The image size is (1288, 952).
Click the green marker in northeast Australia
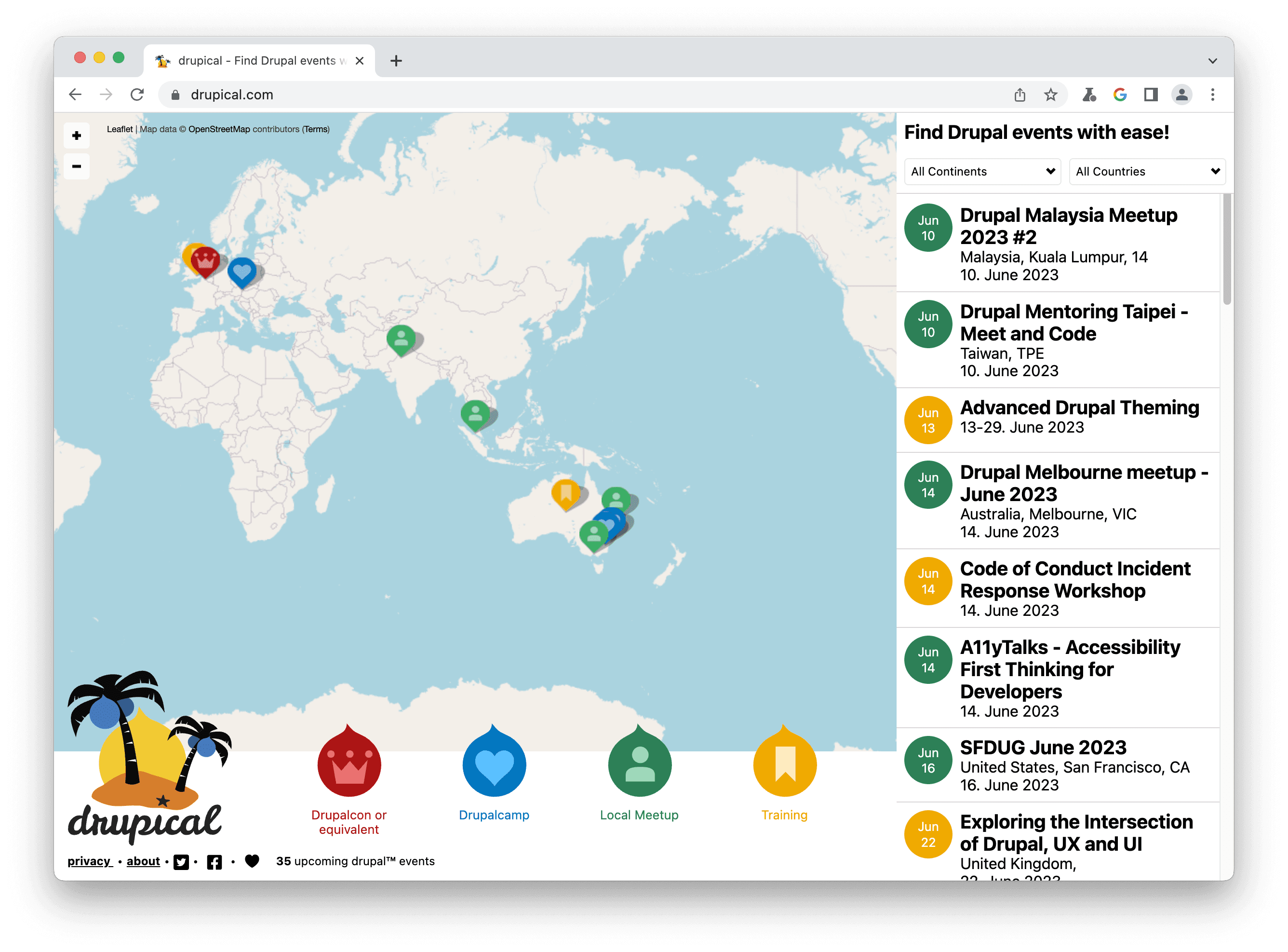tap(617, 499)
